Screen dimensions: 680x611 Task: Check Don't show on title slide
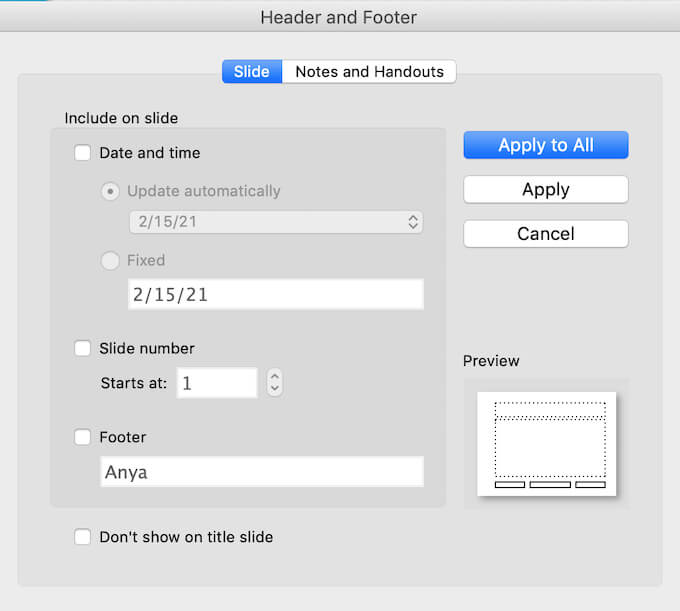coord(82,537)
